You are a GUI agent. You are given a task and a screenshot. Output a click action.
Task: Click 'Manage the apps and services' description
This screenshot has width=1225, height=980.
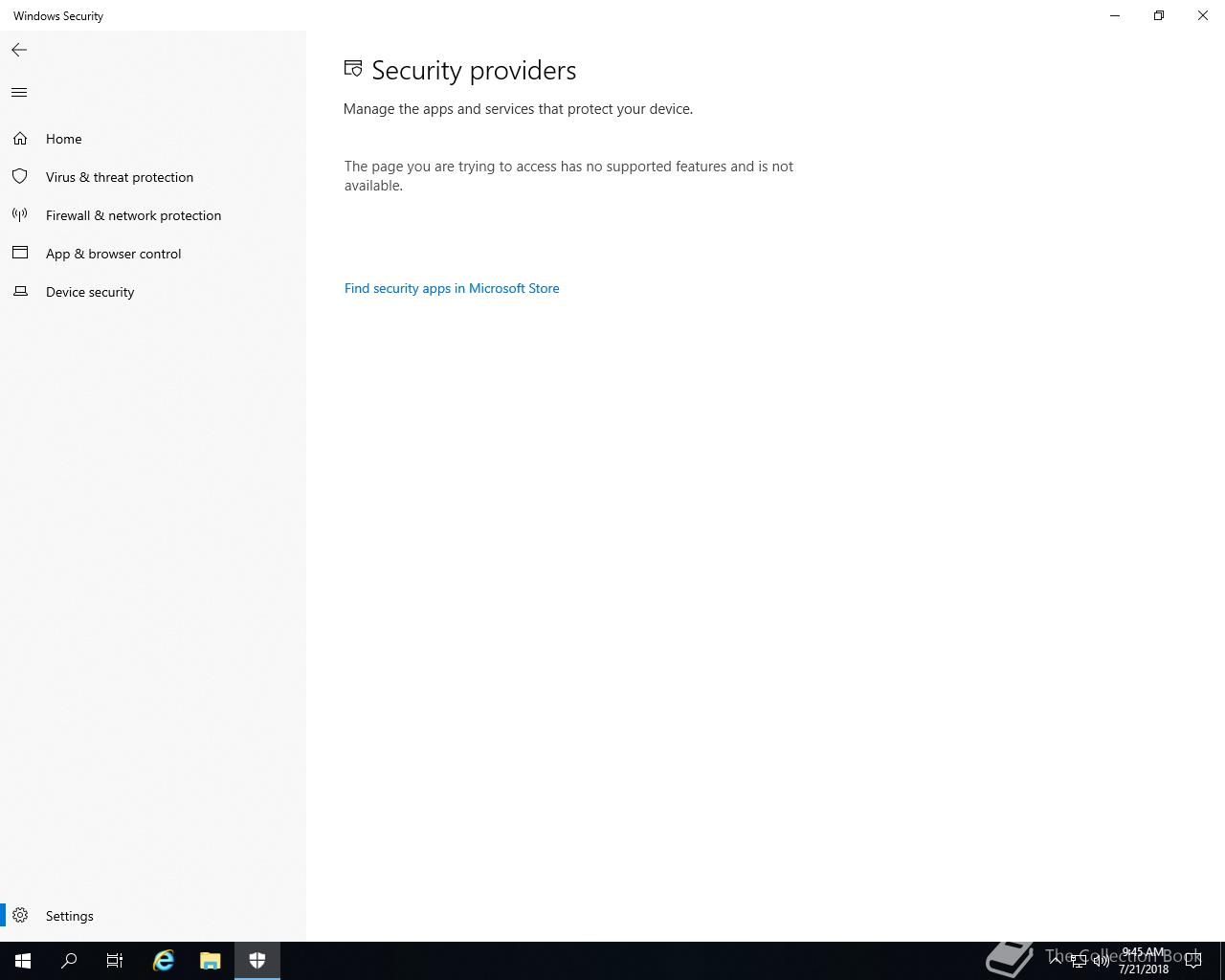[x=518, y=109]
